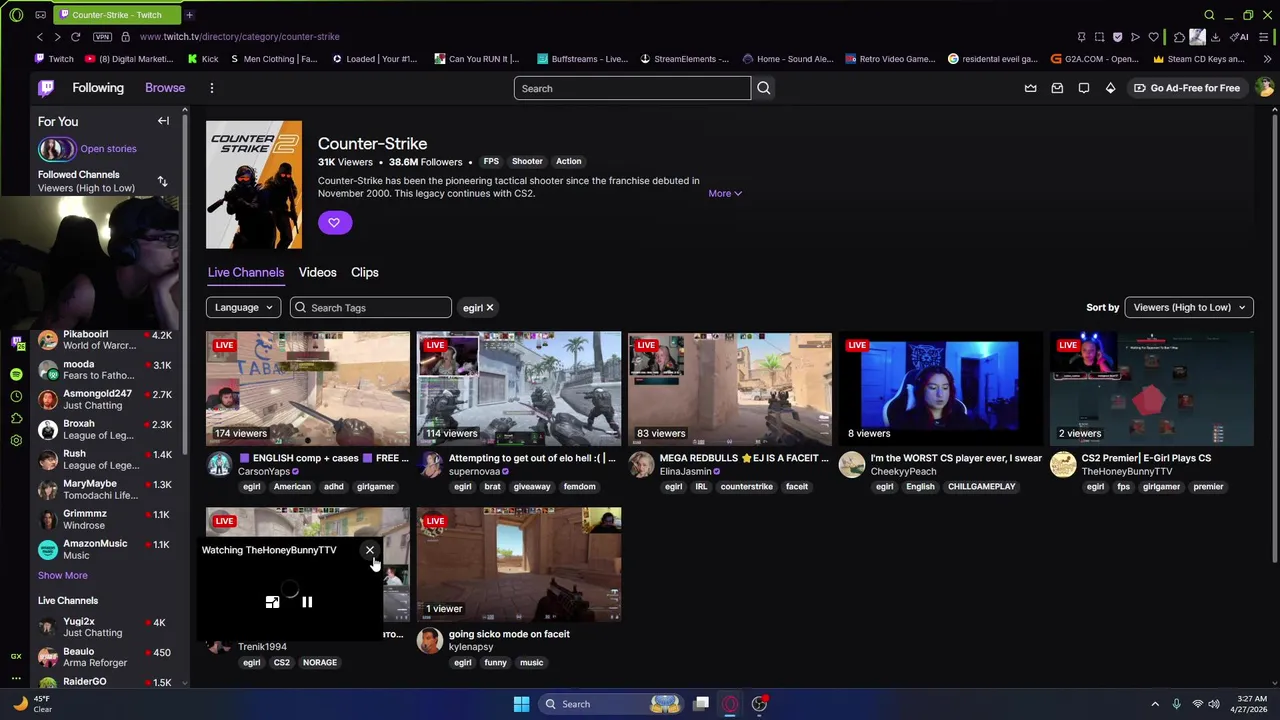Open extensions cube in Opera sidebar
The image size is (1280, 720).
[x=16, y=418]
